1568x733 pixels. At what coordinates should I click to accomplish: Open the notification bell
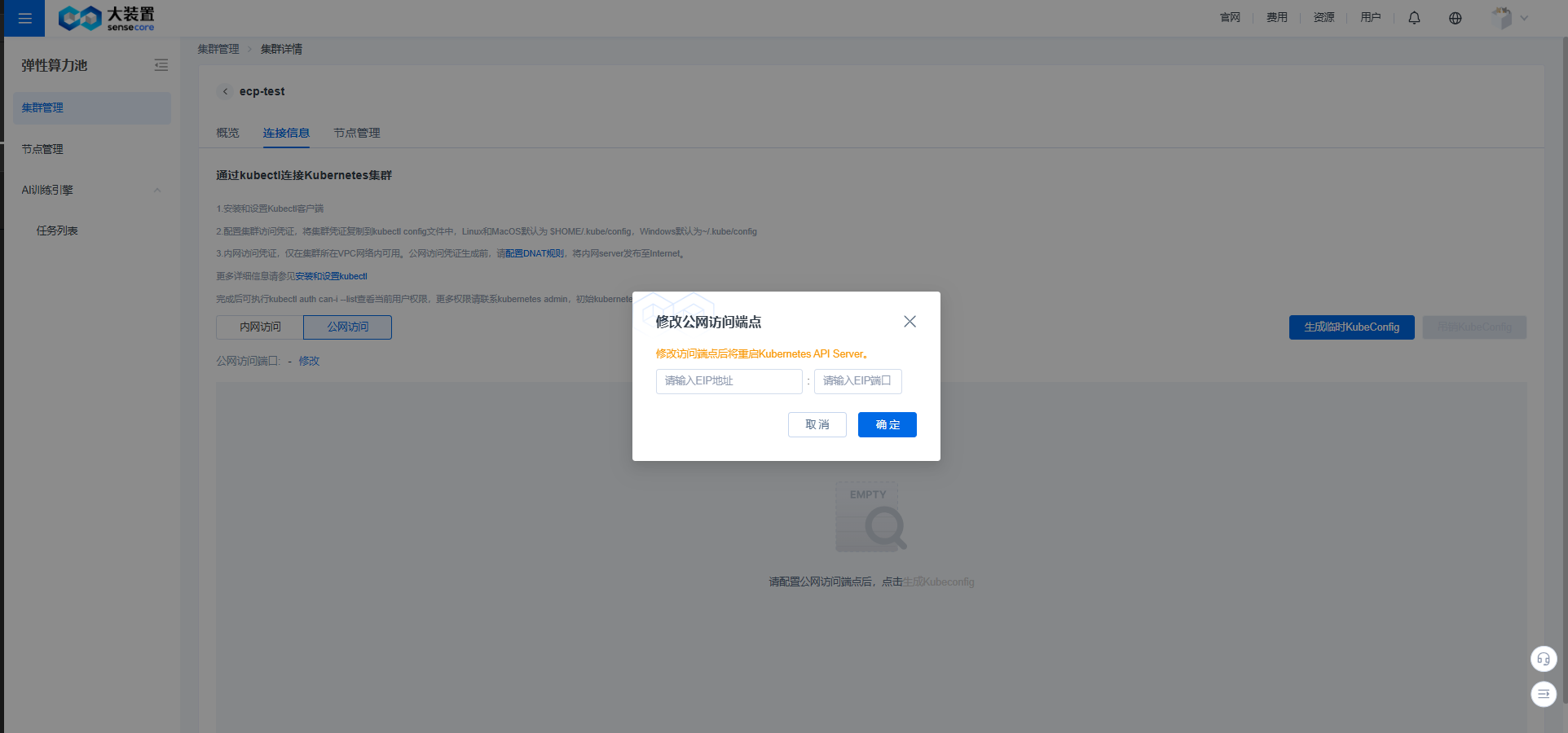pos(1414,18)
